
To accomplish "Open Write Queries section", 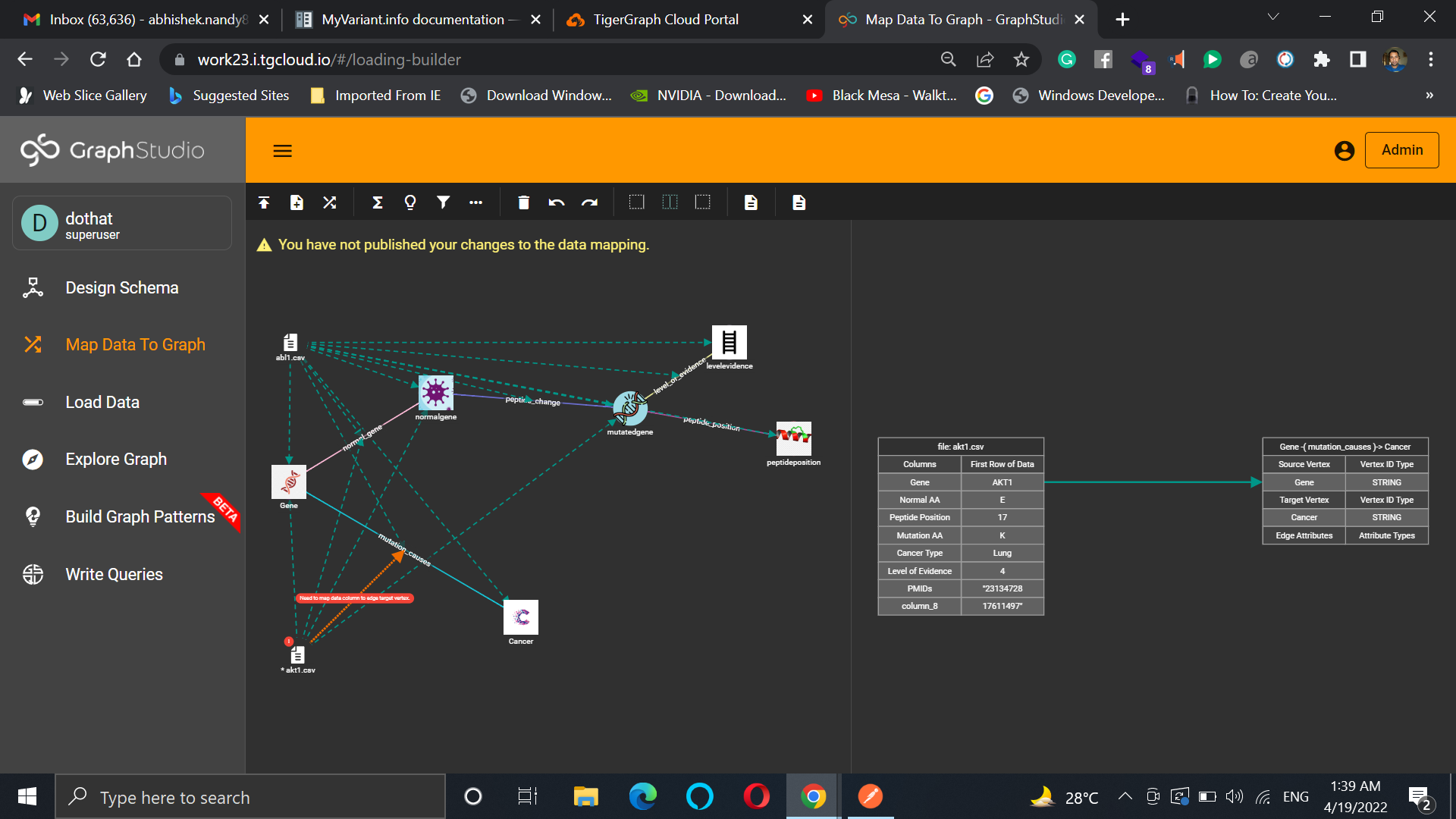I will point(114,575).
